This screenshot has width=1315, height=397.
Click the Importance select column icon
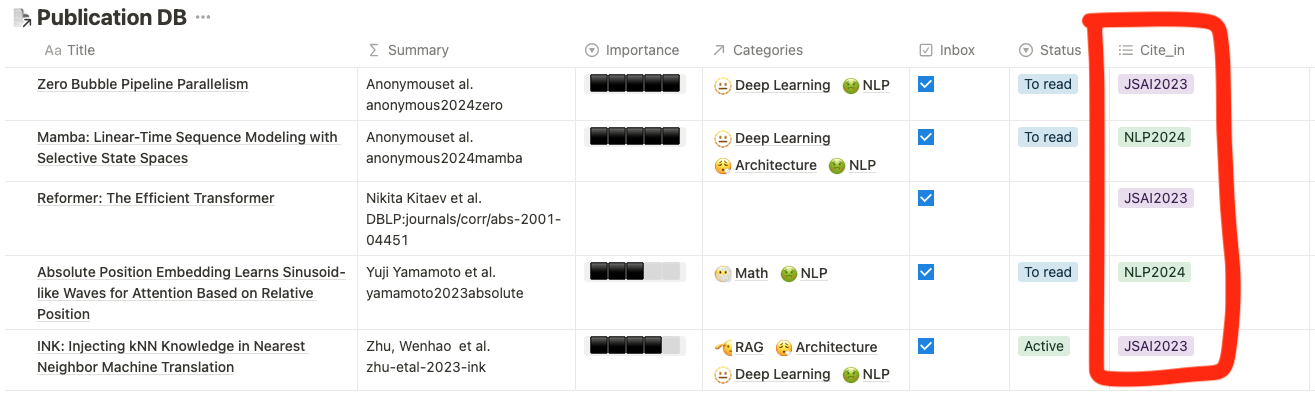point(591,50)
